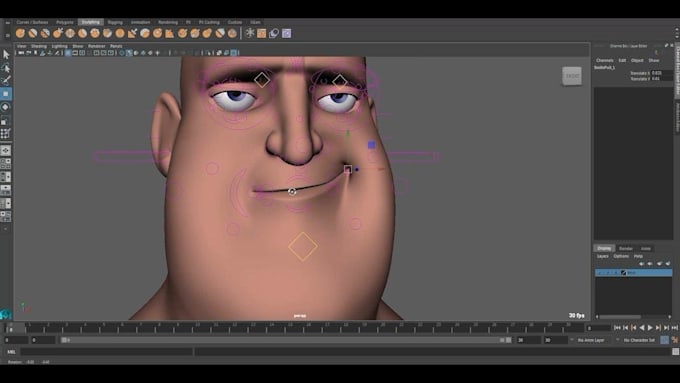Open the Lighting panel menu
The width and height of the screenshot is (680, 383).
[59, 46]
